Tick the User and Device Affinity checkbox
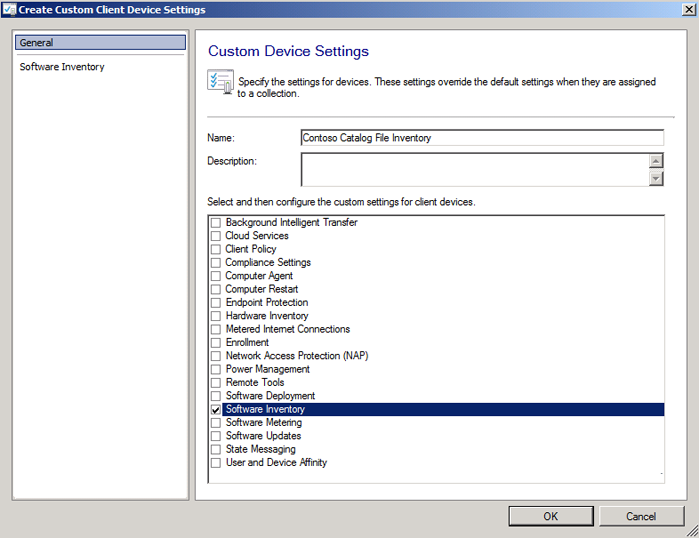This screenshot has width=699, height=538. [215, 463]
